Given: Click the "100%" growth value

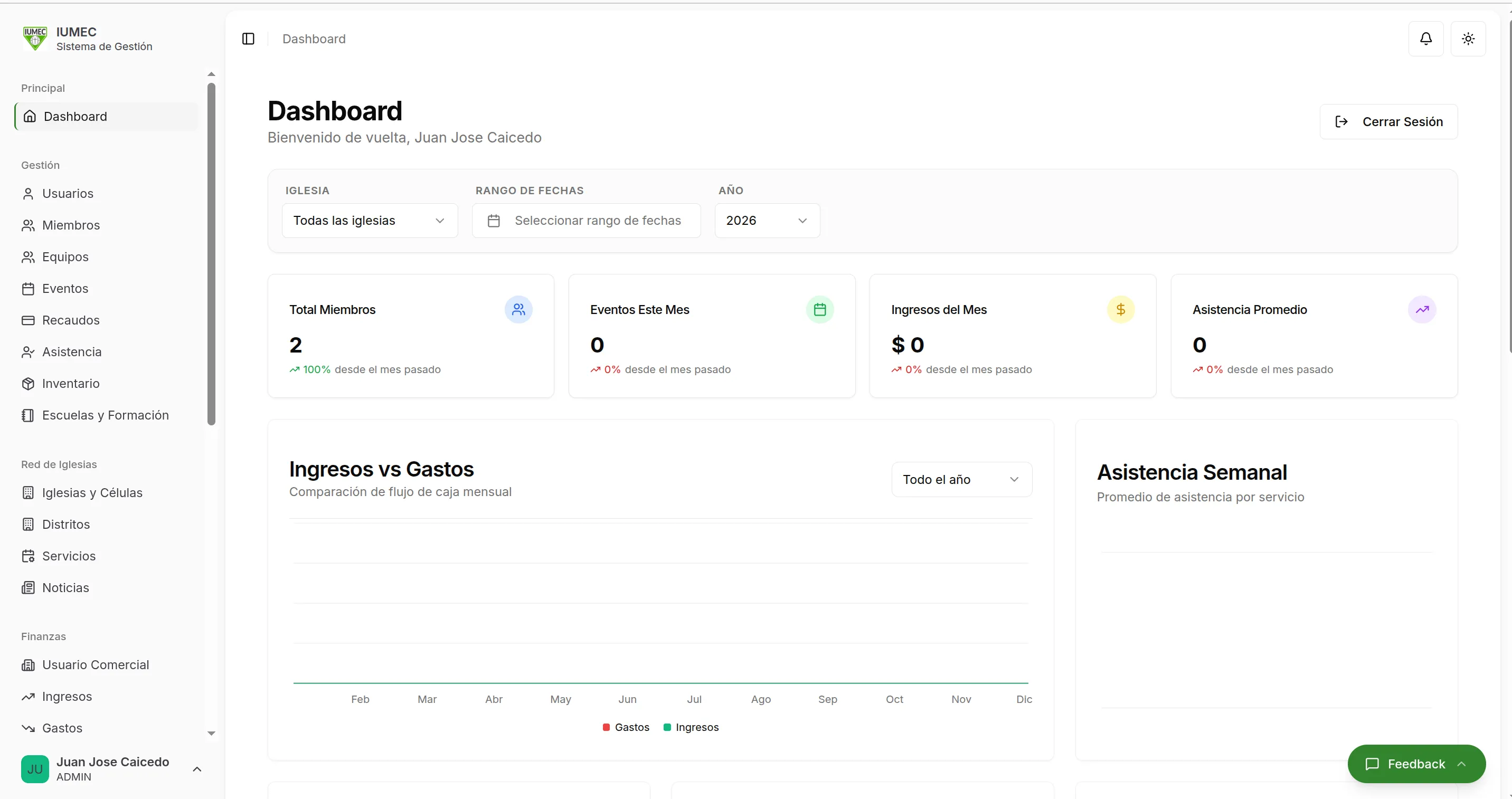Looking at the screenshot, I should coord(316,369).
